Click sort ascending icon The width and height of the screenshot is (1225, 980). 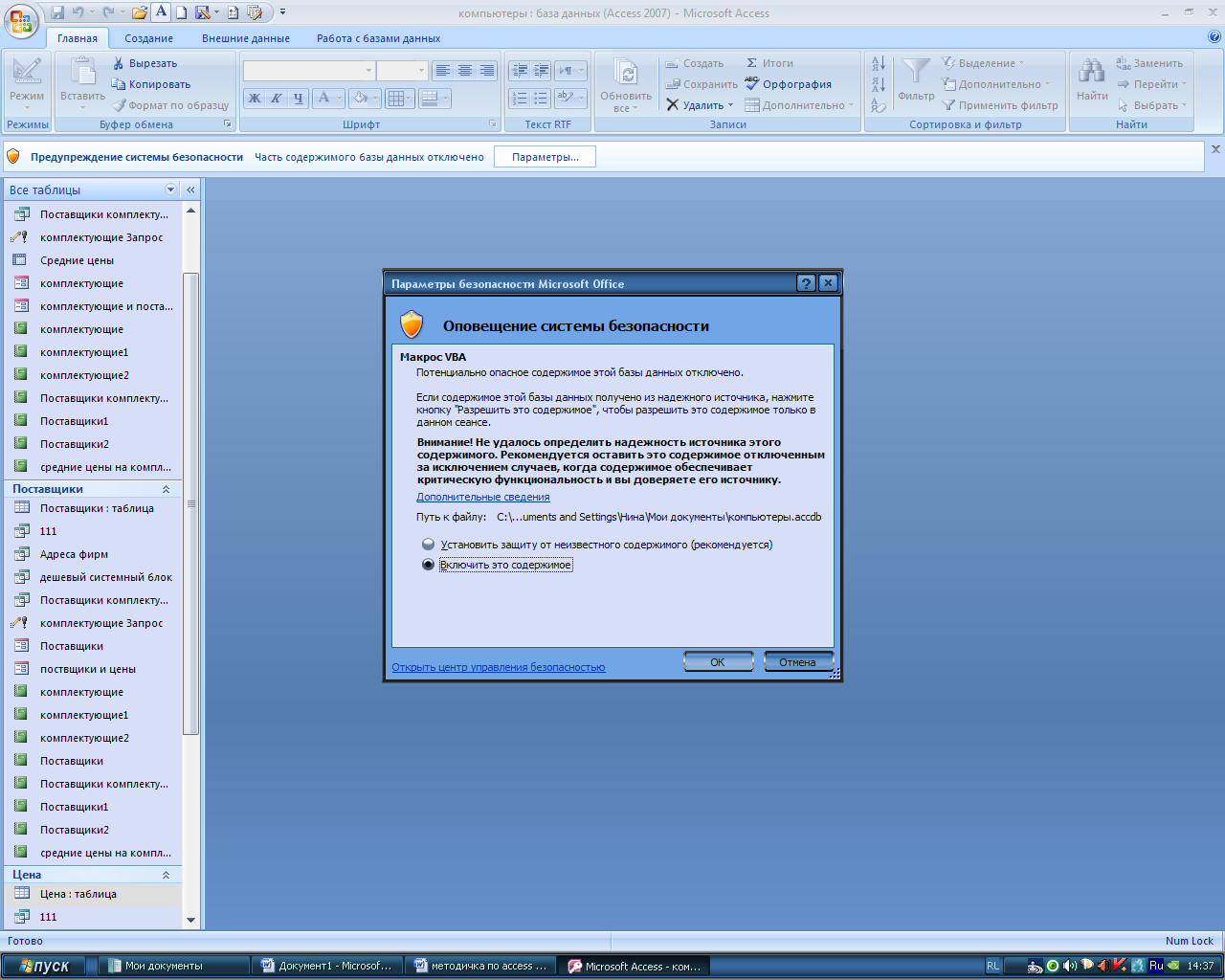click(879, 63)
